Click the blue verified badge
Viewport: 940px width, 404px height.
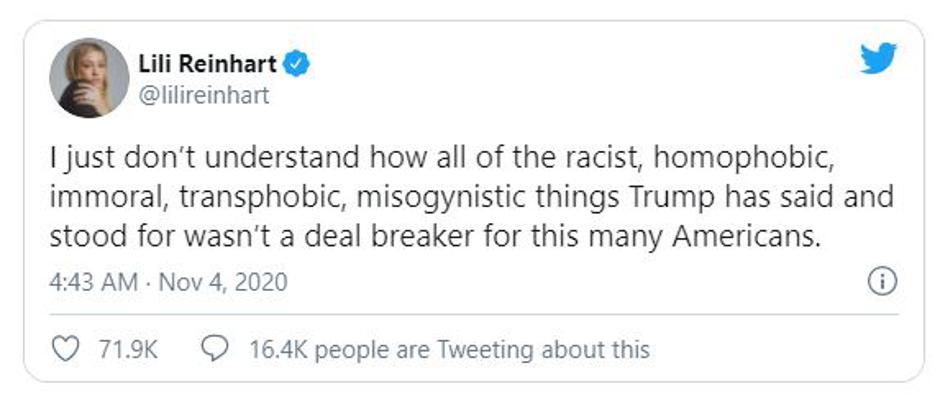(297, 65)
